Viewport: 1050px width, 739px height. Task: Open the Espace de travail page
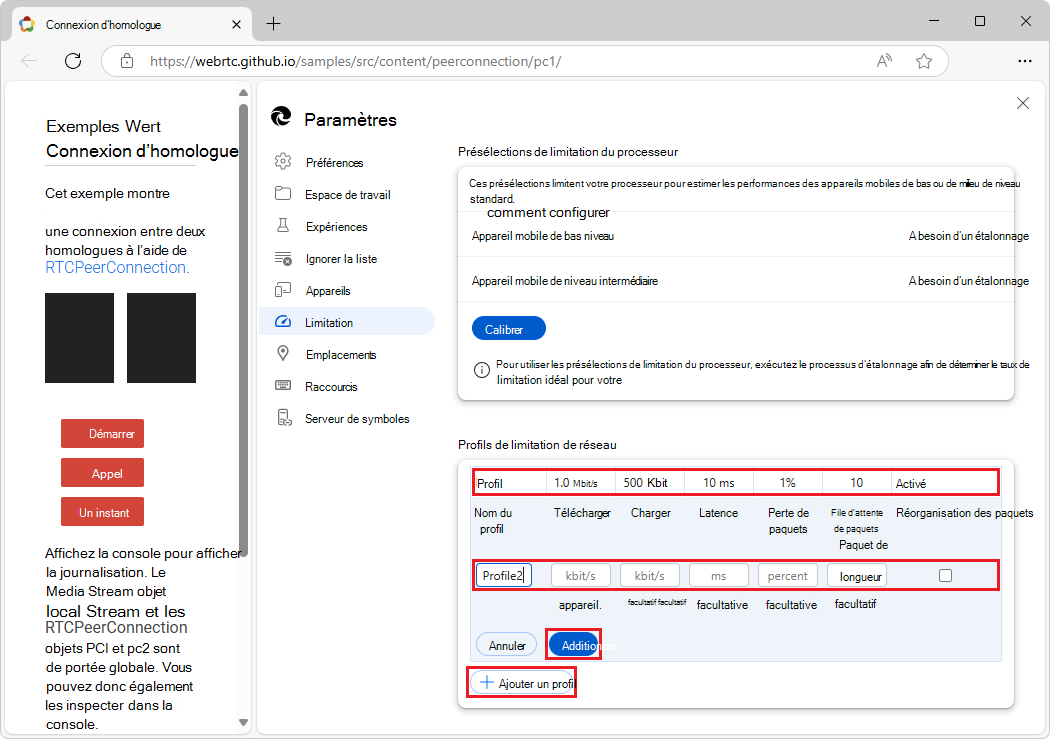[348, 195]
